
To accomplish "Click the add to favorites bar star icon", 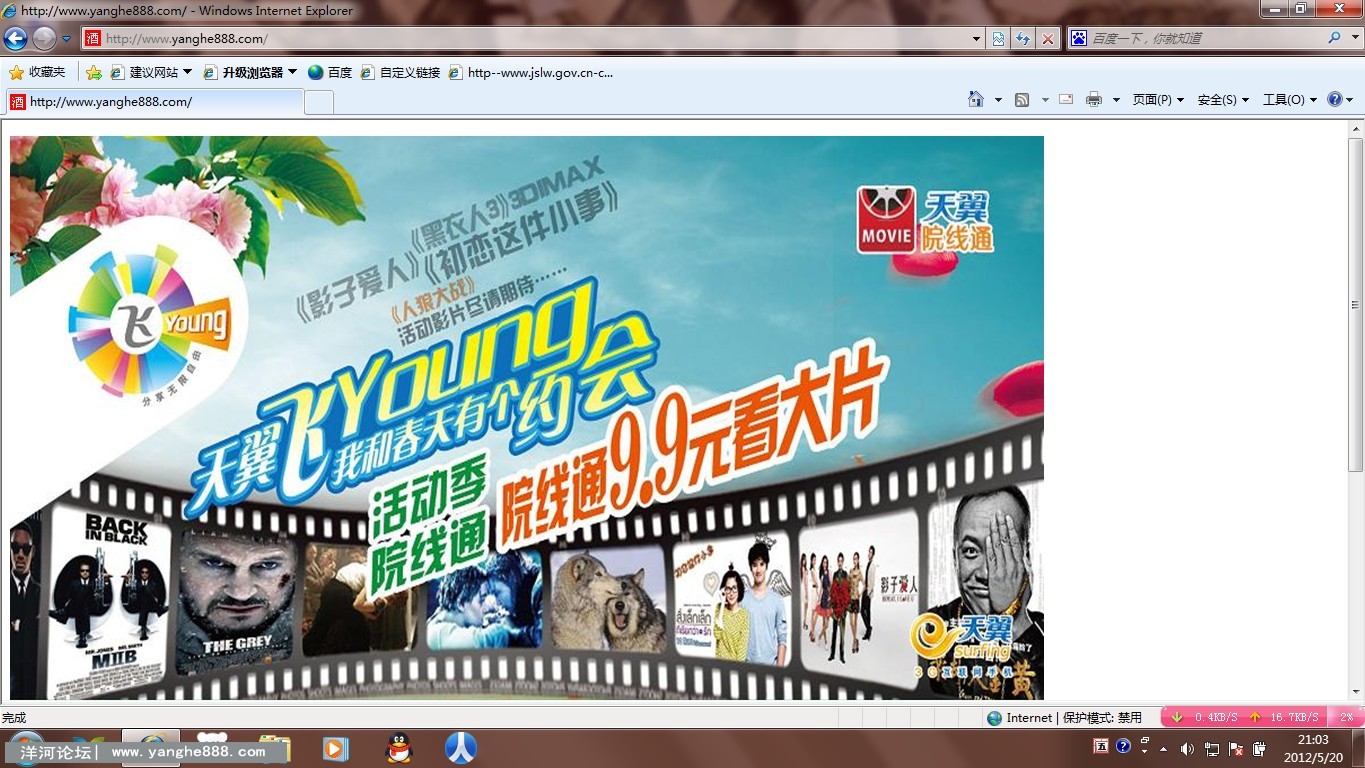I will [x=94, y=72].
